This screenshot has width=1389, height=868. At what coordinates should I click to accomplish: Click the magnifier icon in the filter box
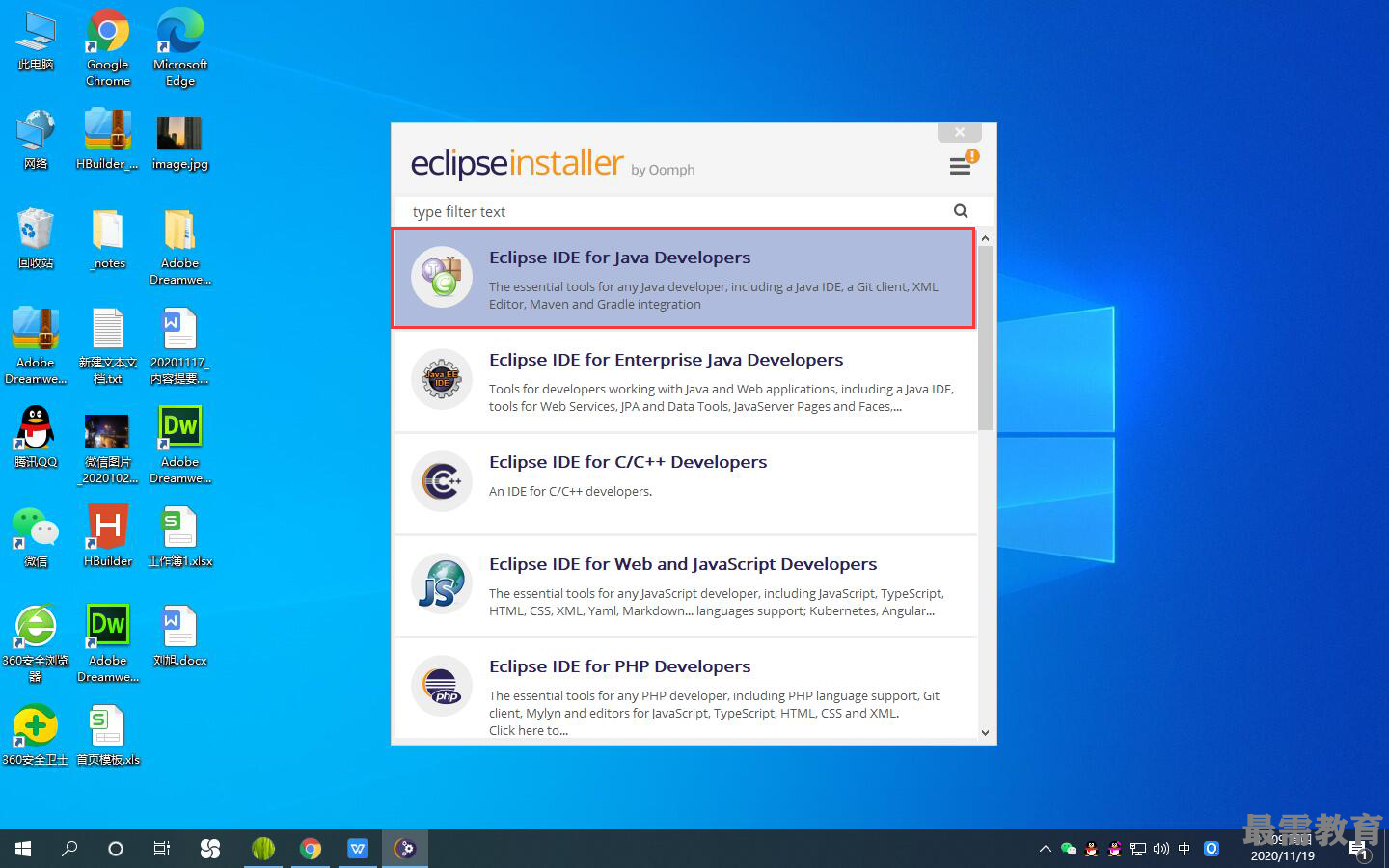point(961,211)
